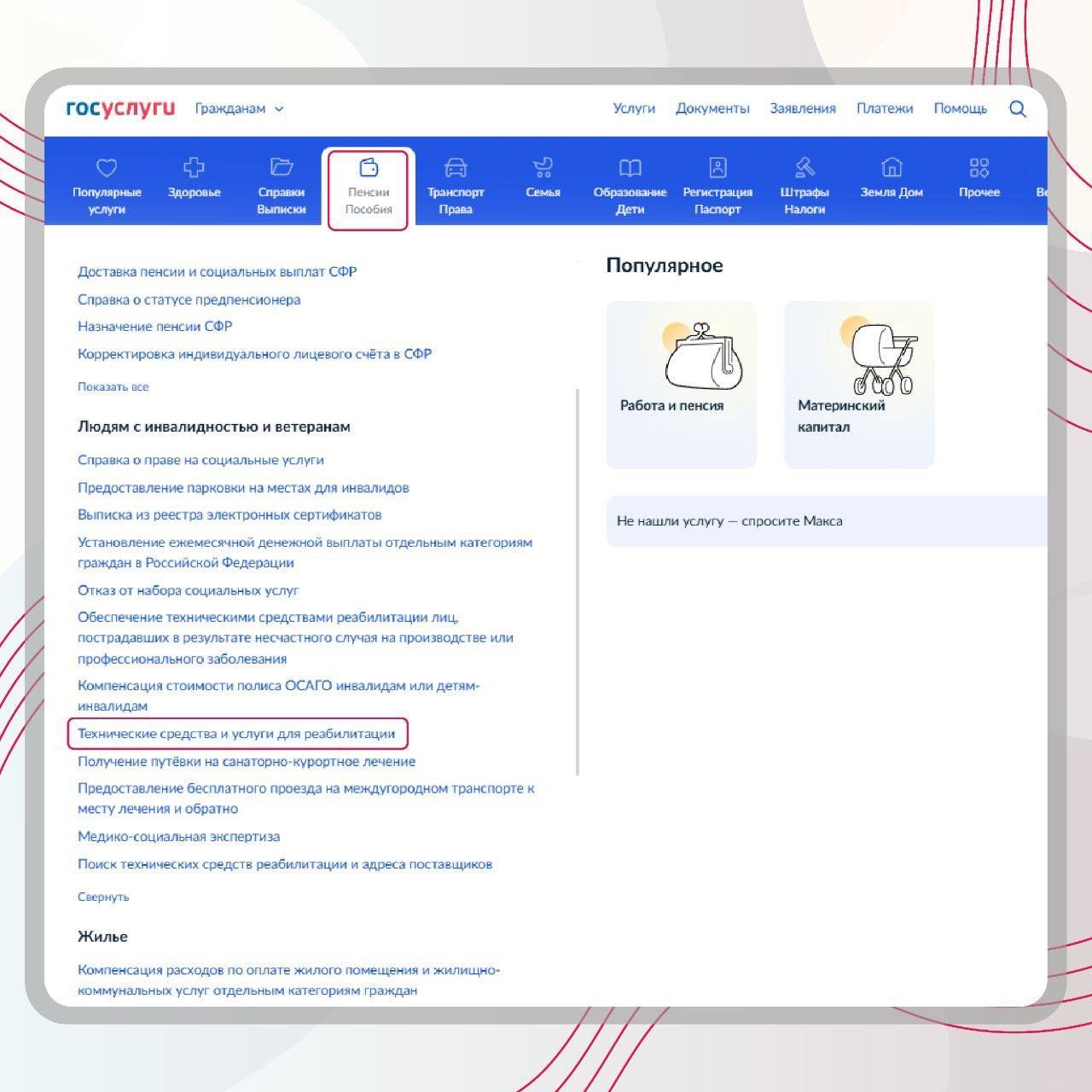Click the Госуслуги logo

(x=120, y=108)
